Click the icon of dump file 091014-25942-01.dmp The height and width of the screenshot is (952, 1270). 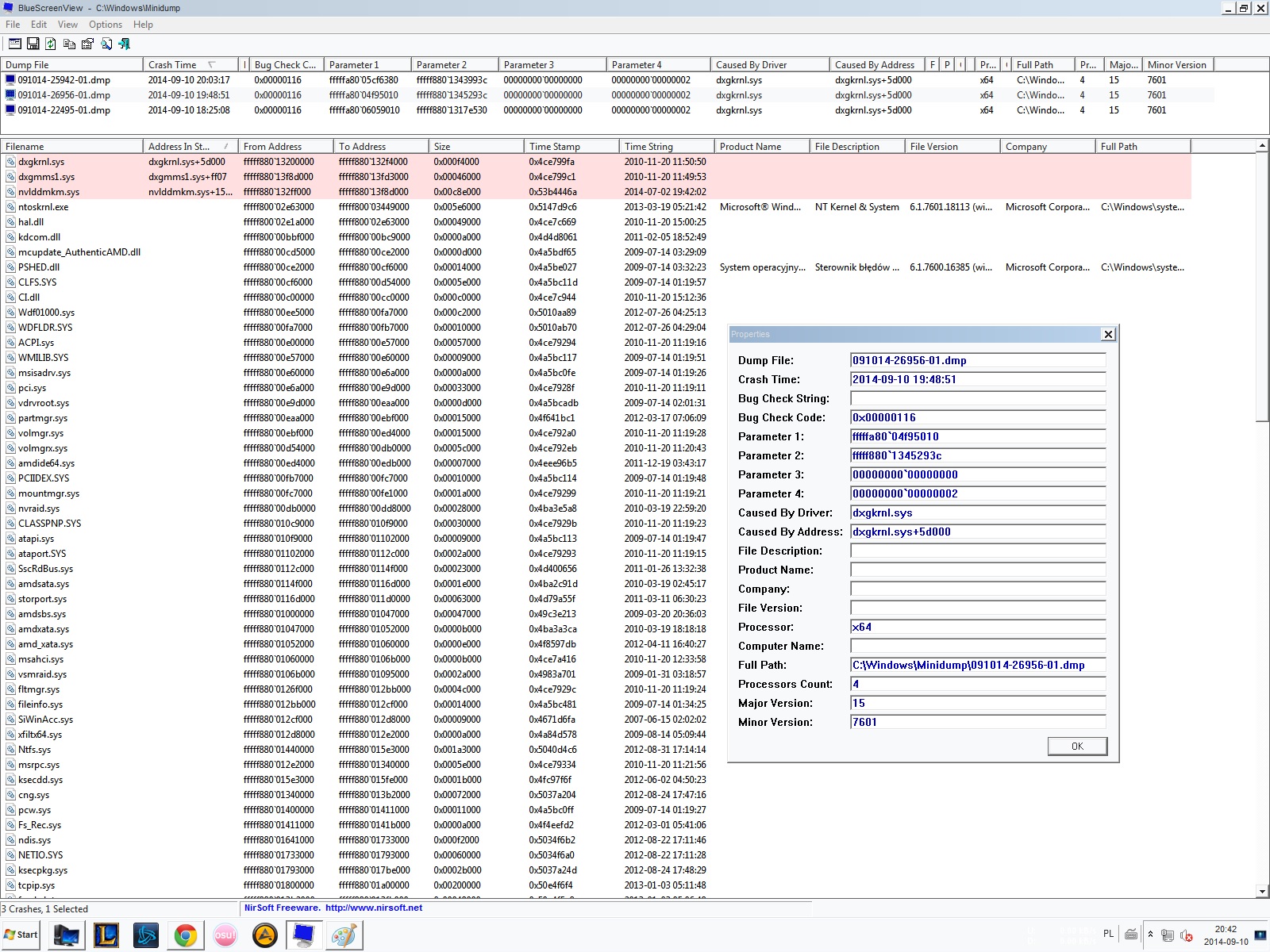(10, 80)
